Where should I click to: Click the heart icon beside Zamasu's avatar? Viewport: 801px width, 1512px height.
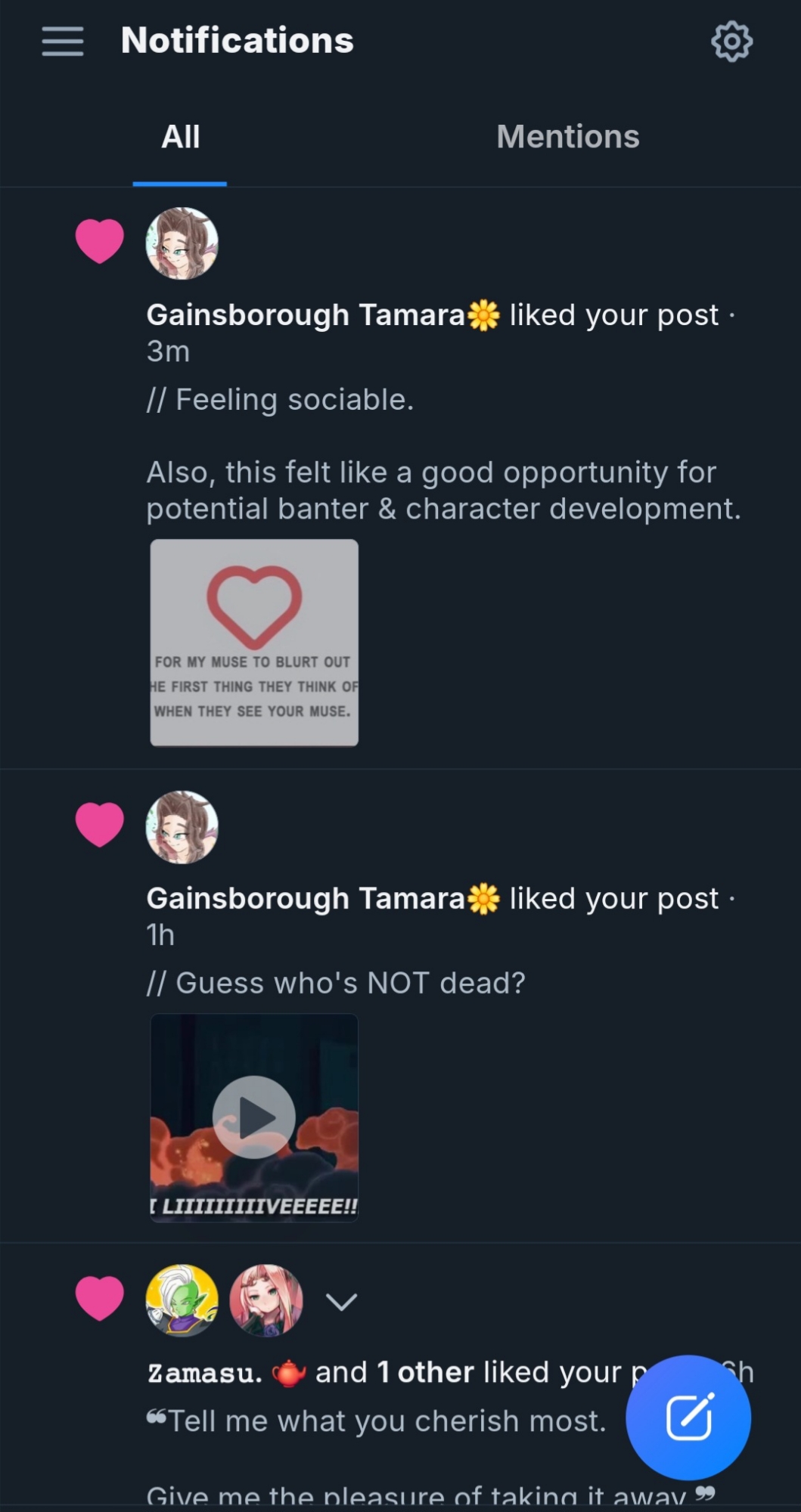(x=99, y=1298)
